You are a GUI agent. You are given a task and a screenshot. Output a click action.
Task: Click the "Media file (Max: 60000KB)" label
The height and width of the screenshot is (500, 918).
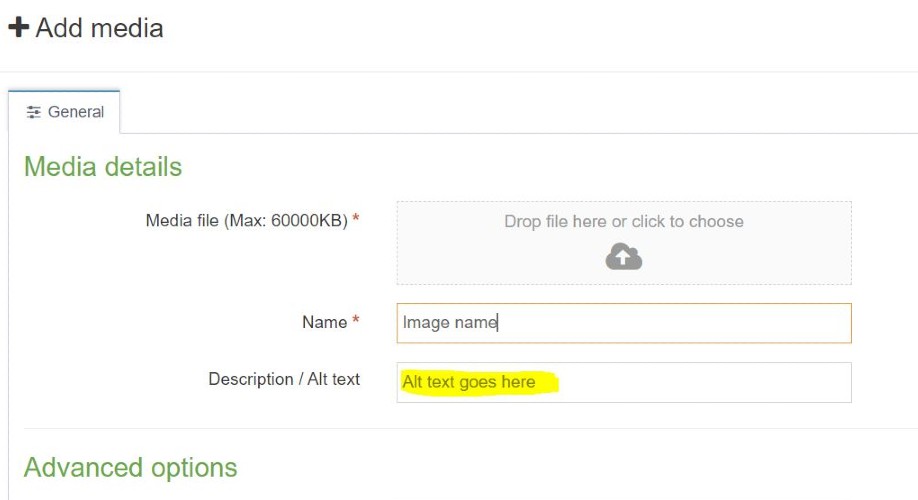[246, 221]
